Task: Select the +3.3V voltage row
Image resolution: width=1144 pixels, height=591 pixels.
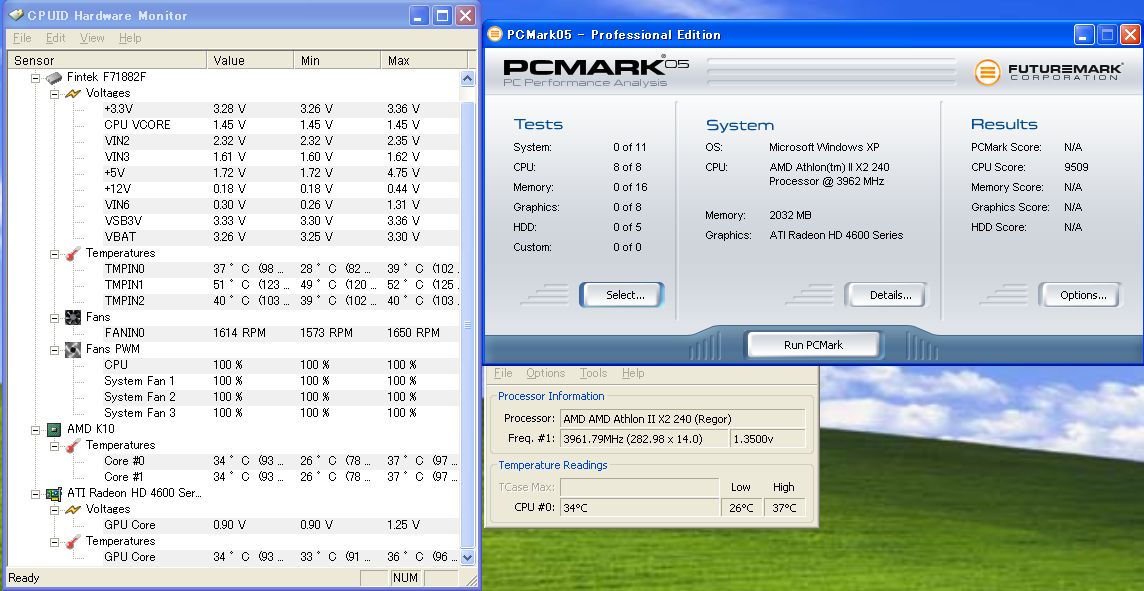Action: pyautogui.click(x=280, y=109)
